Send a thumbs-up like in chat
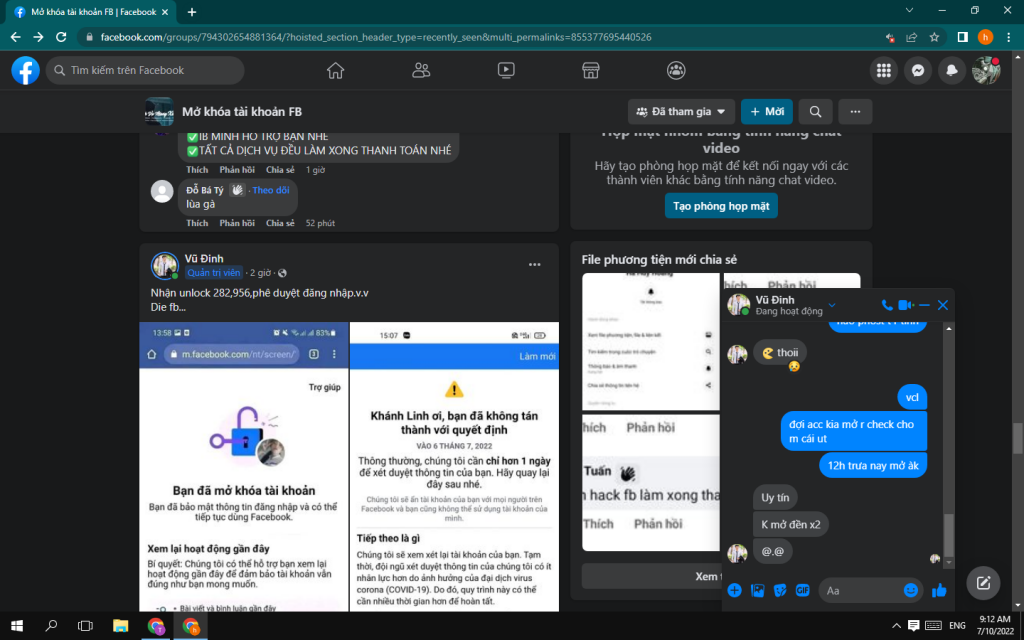 pyautogui.click(x=939, y=590)
